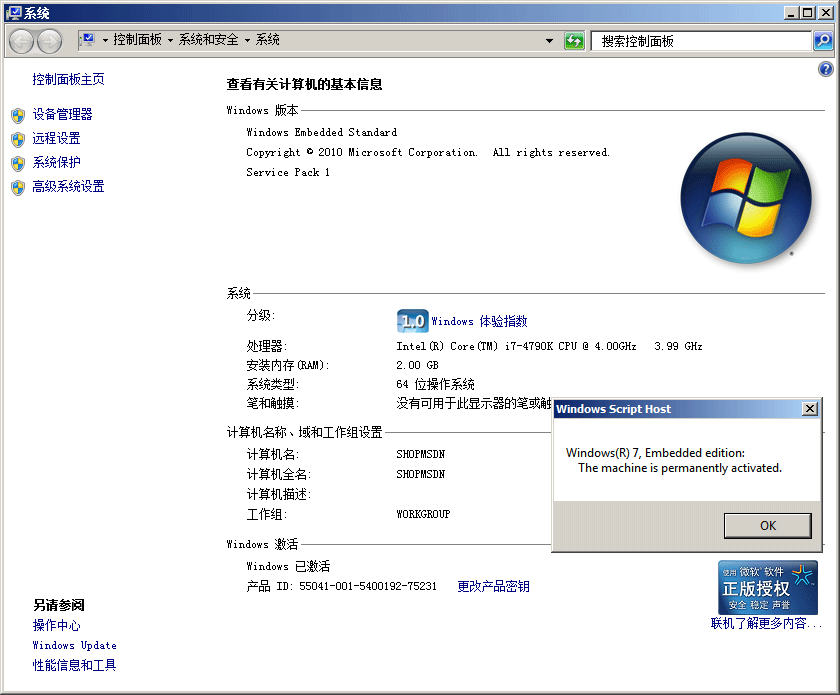Click the green refresh button beside address bar
This screenshot has width=840, height=695.
574,41
